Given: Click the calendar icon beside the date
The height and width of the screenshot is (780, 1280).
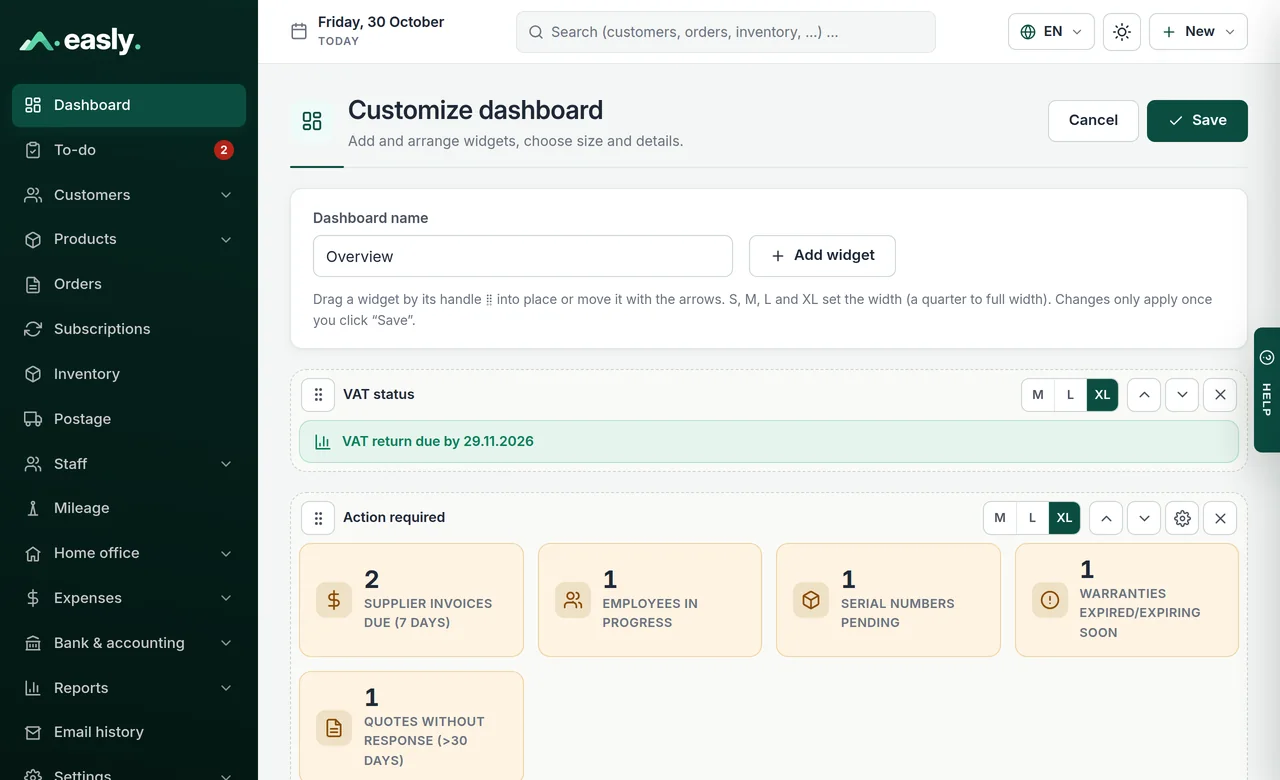Looking at the screenshot, I should pos(299,31).
